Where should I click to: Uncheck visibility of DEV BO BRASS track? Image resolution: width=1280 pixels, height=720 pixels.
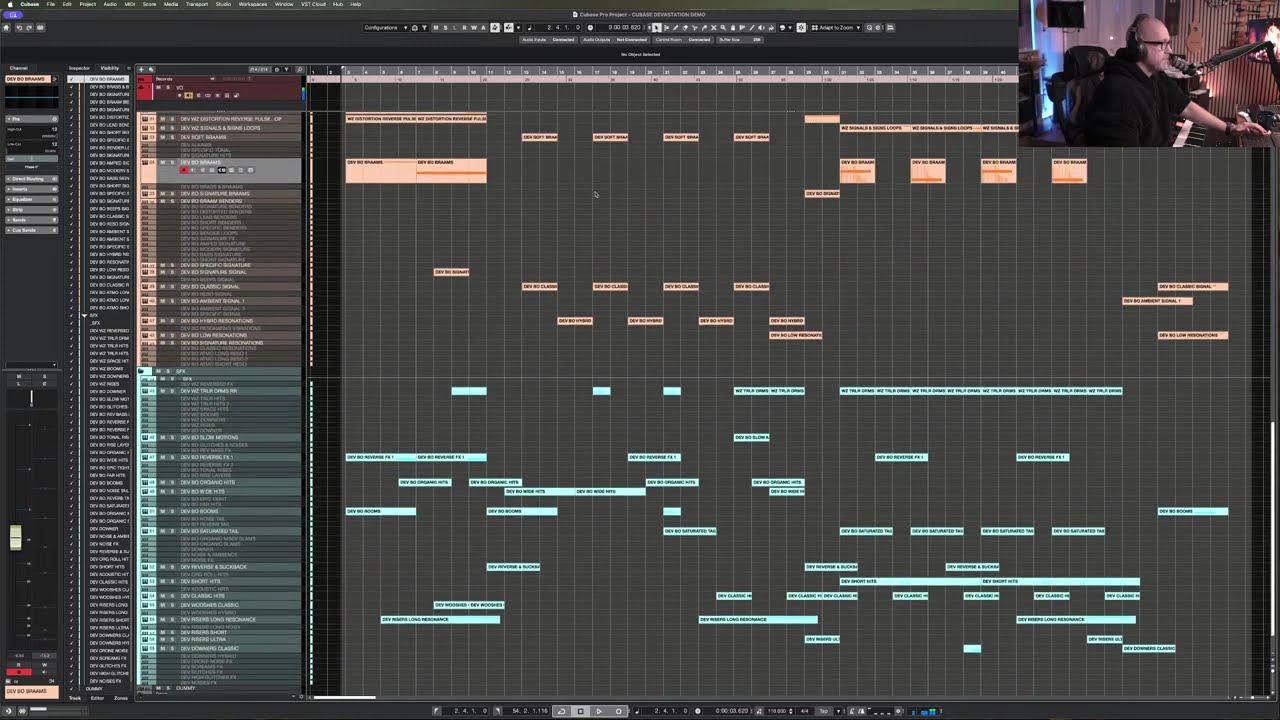click(71, 87)
